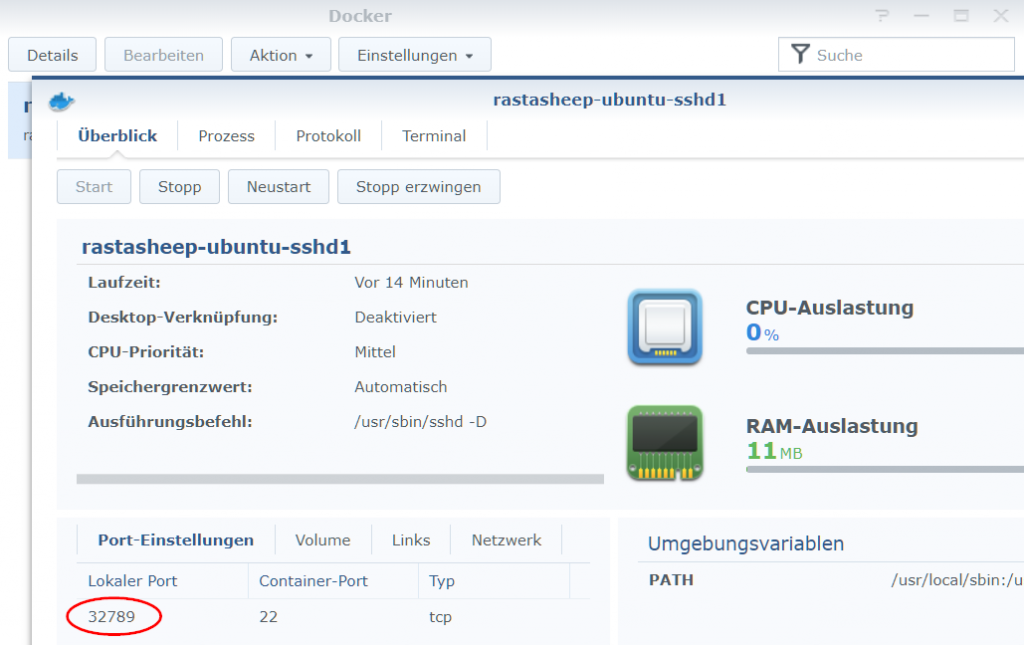This screenshot has height=645, width=1024.
Task: Restart the container via Neustart
Action: [278, 186]
